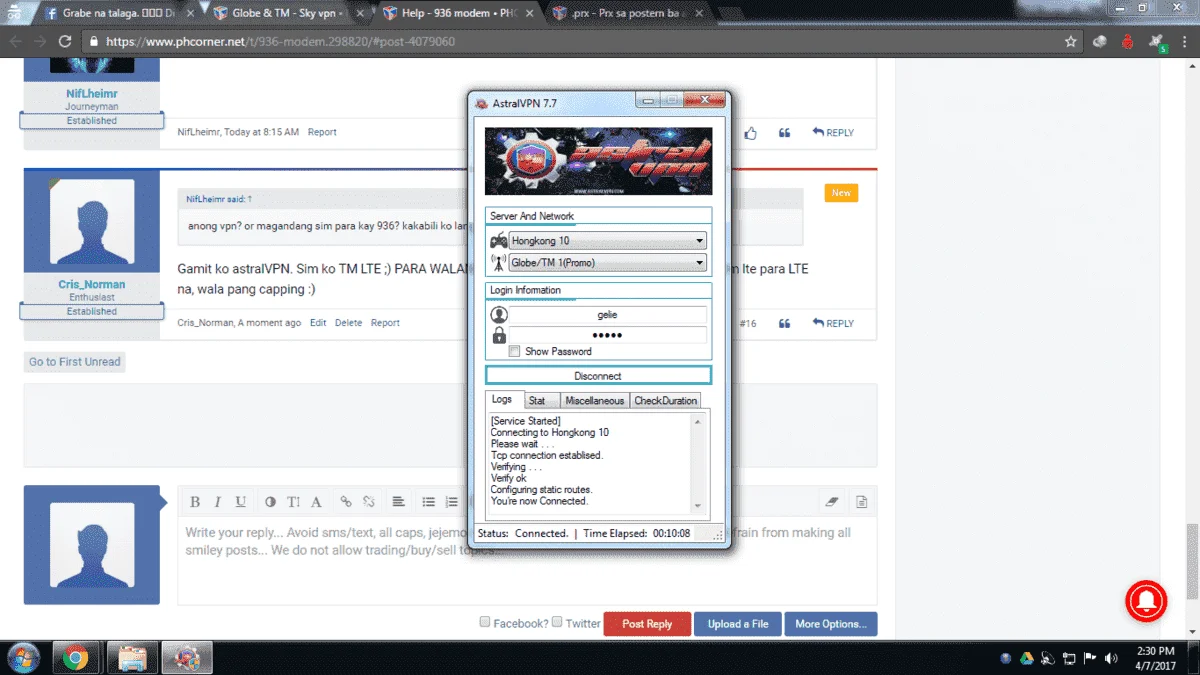Screen dimensions: 1200x675
Task: Insert a link in the reply editor
Action: pyautogui.click(x=346, y=502)
